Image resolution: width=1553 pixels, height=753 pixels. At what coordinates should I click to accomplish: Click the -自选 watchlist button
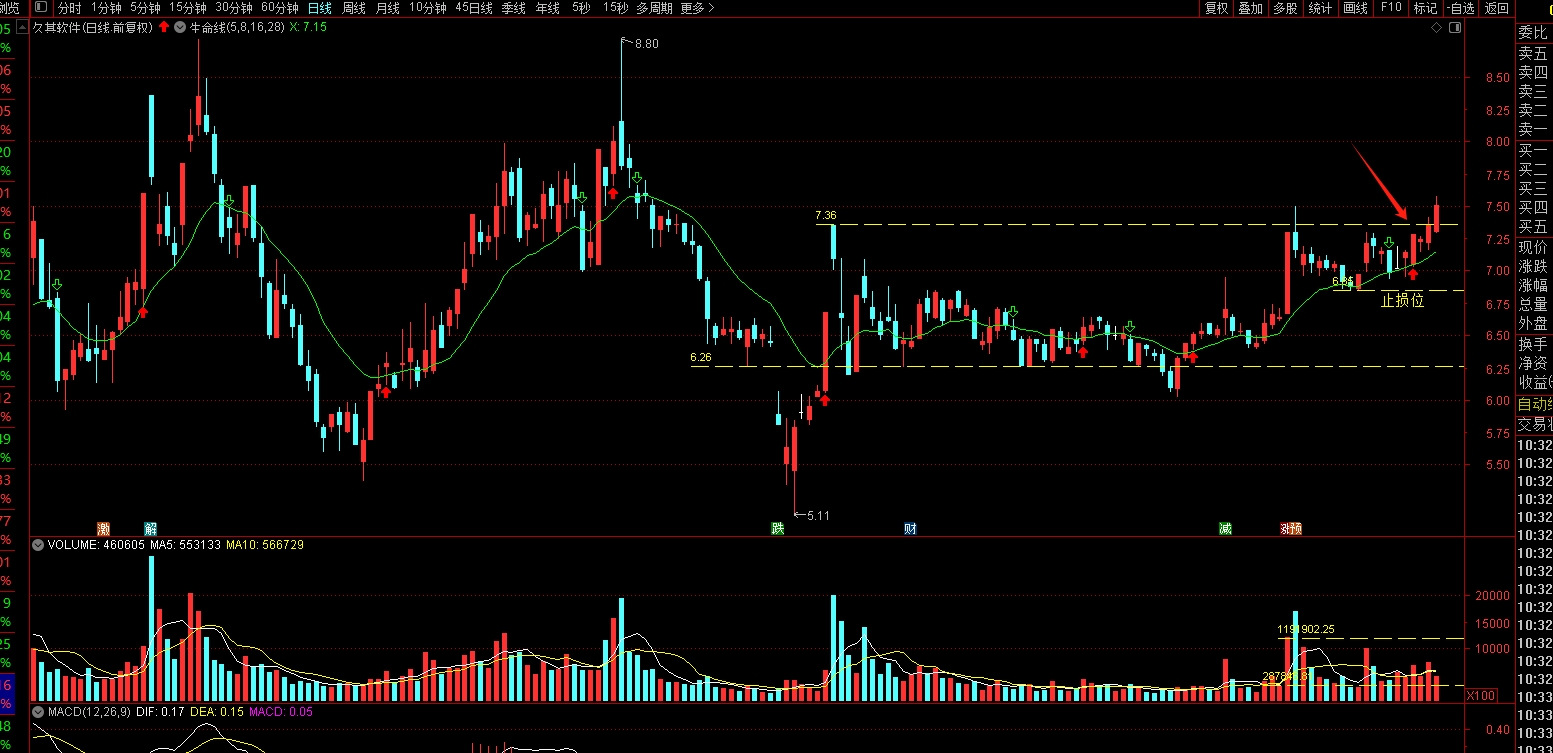1461,8
